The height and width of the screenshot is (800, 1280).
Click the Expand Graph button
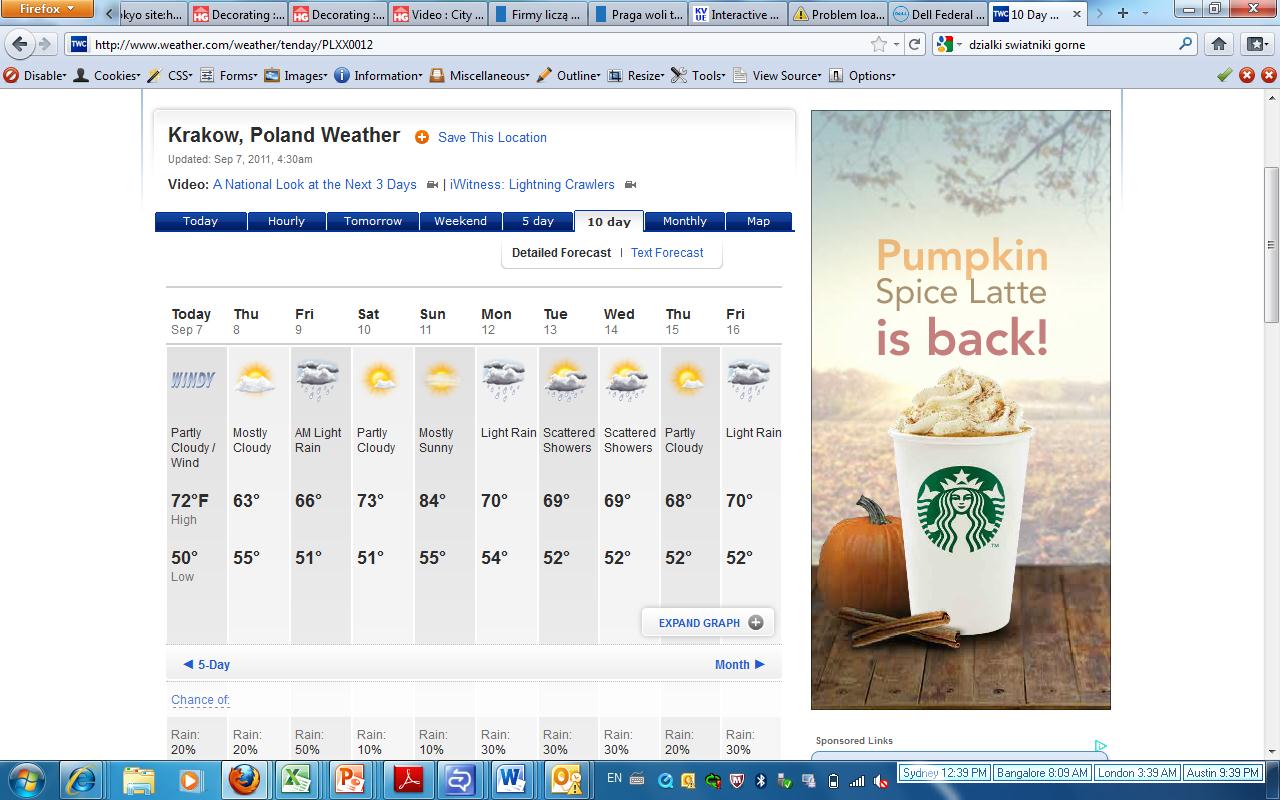pyautogui.click(x=707, y=622)
